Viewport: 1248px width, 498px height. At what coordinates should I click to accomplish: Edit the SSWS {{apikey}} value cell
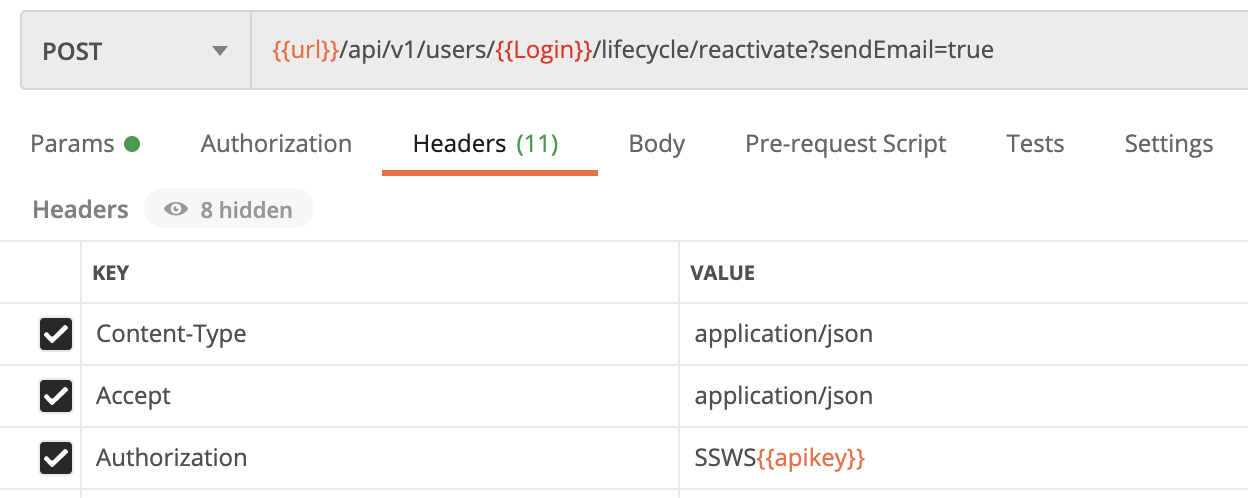click(x=779, y=458)
